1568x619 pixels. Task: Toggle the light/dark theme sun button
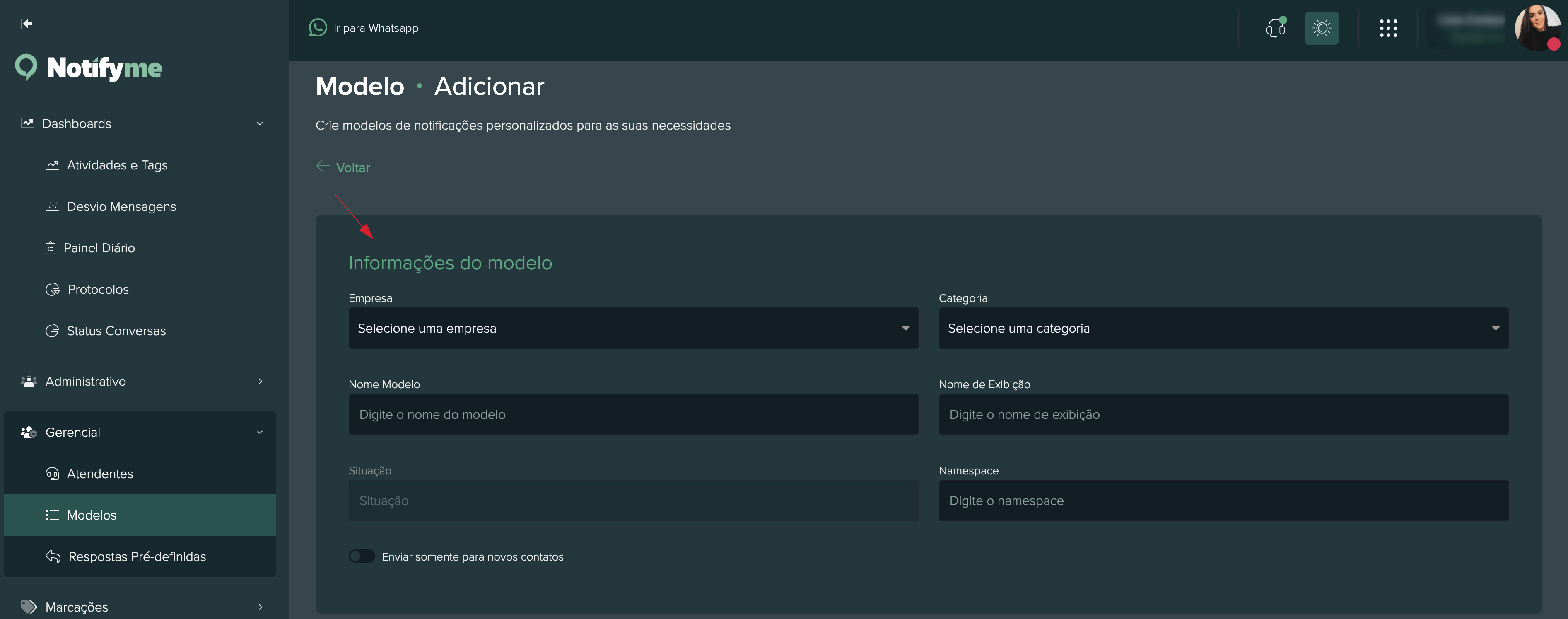click(1322, 28)
